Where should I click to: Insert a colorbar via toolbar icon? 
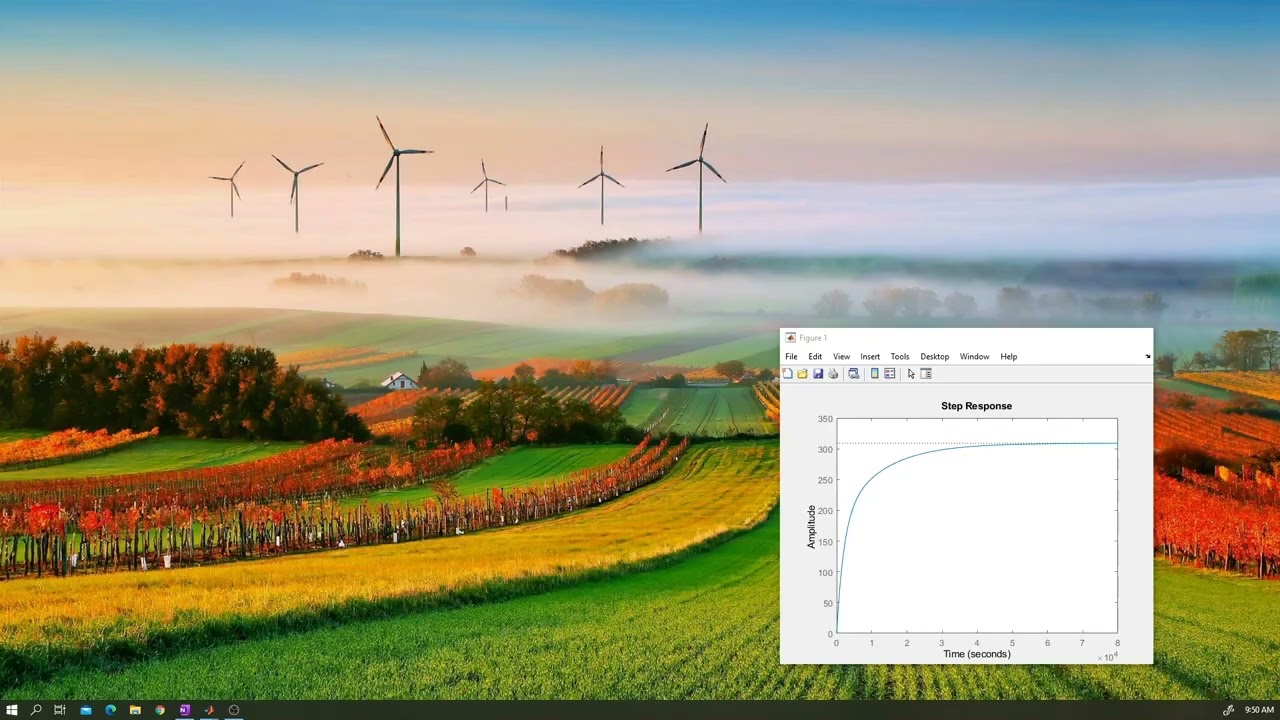click(x=875, y=374)
